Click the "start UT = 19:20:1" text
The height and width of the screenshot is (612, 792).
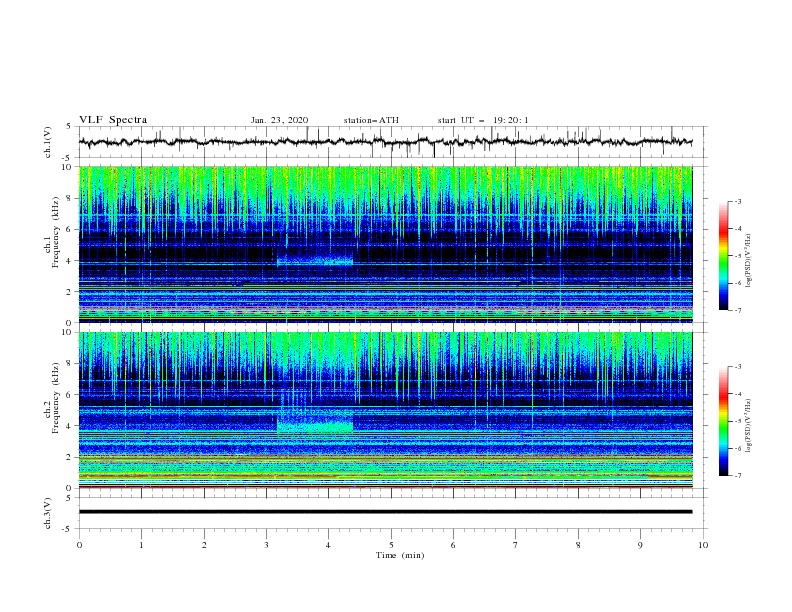tap(483, 120)
